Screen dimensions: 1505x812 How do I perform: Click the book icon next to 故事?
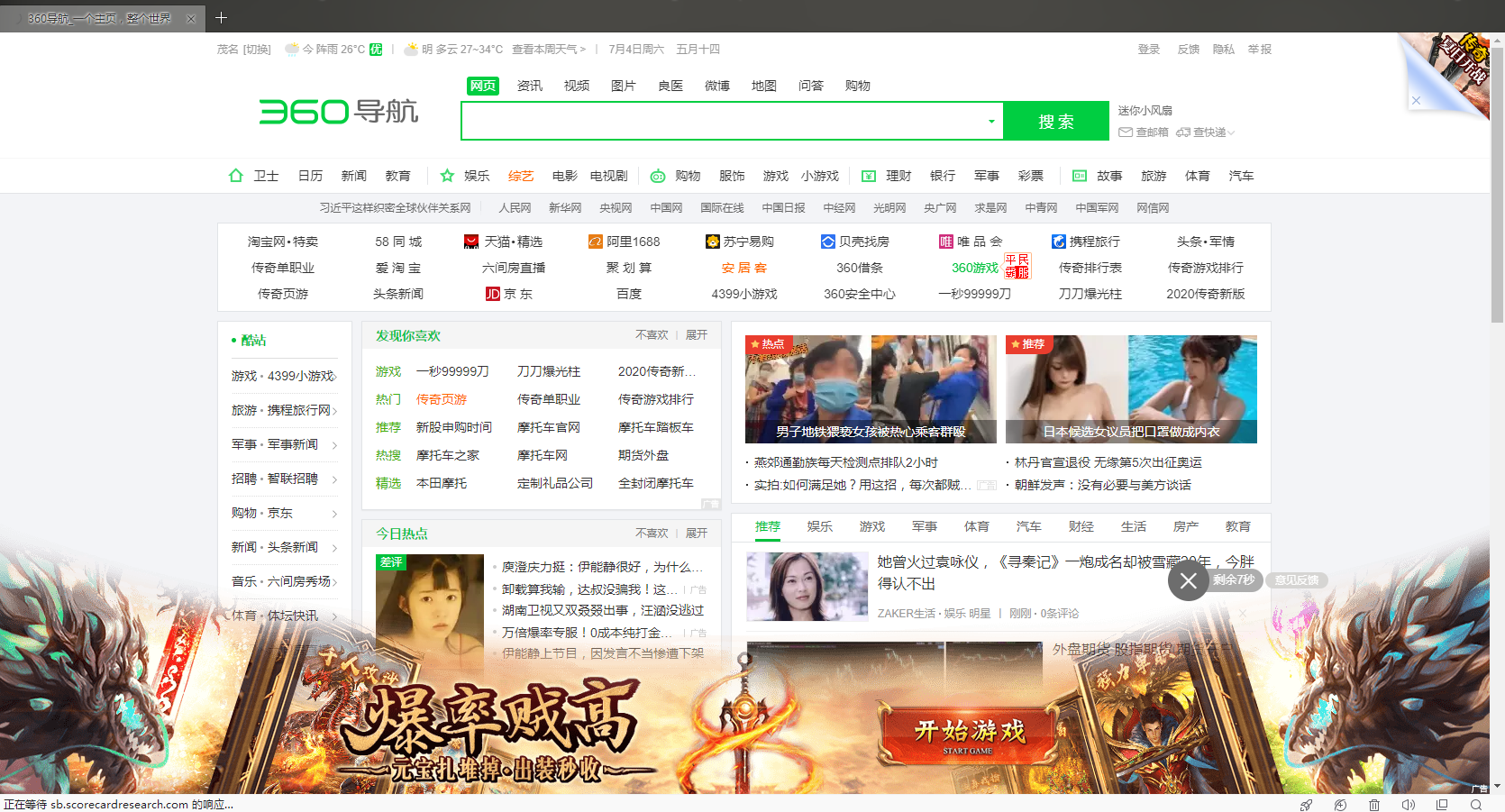click(1079, 176)
